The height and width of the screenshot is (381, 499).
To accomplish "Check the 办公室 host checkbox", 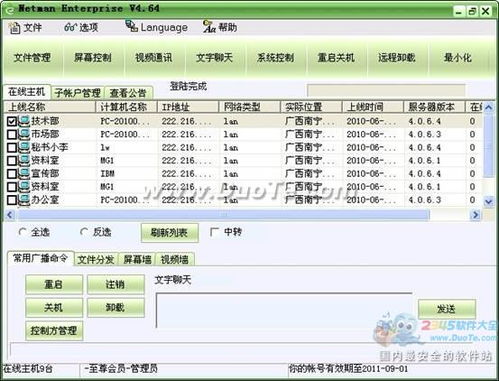I will [x=12, y=200].
